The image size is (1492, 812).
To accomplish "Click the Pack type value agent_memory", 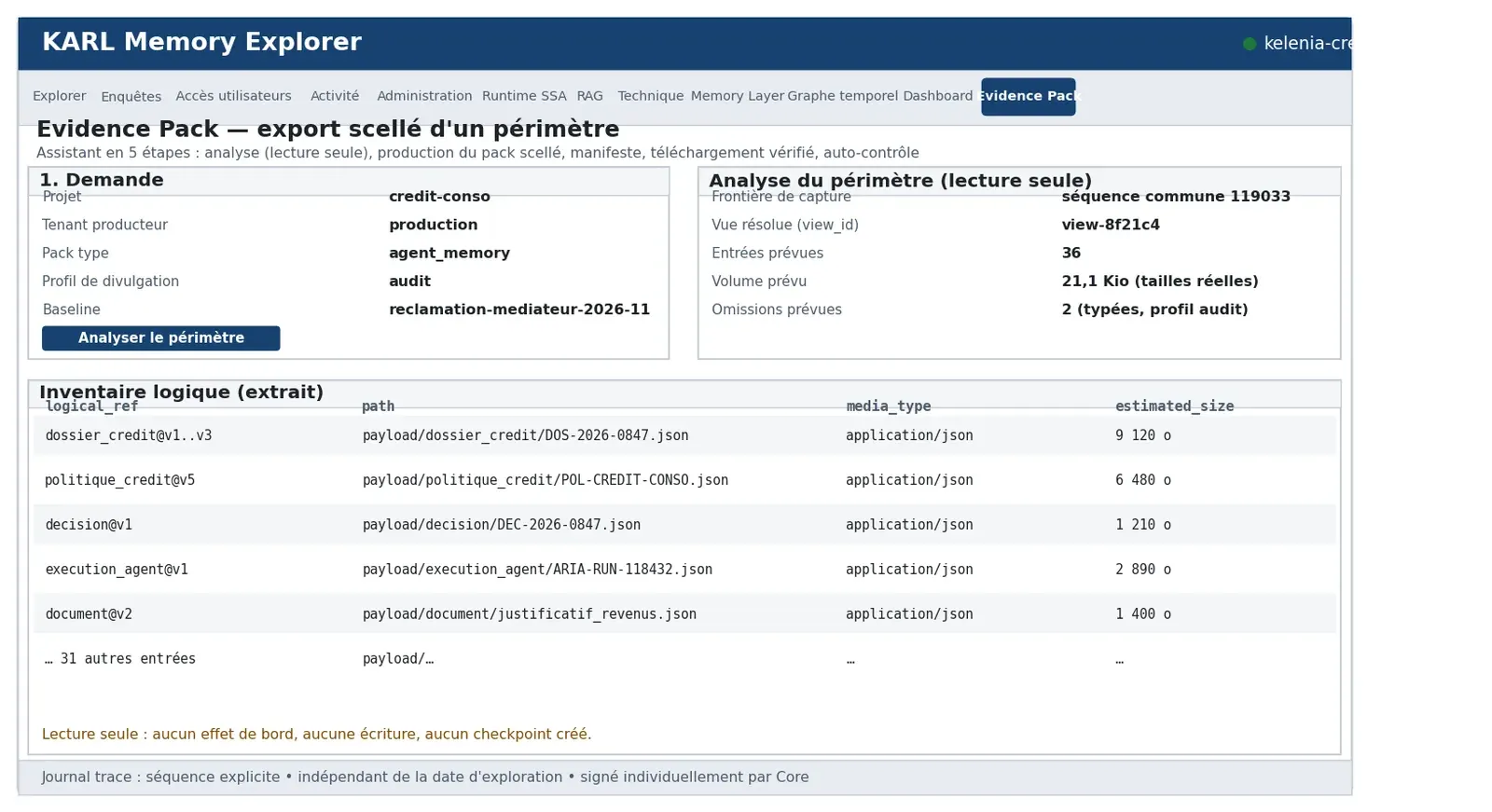I will (x=449, y=254).
